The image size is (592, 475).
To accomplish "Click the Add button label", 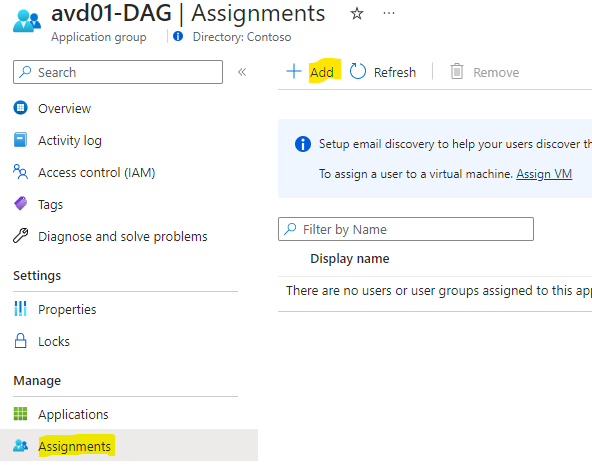I will click(322, 72).
